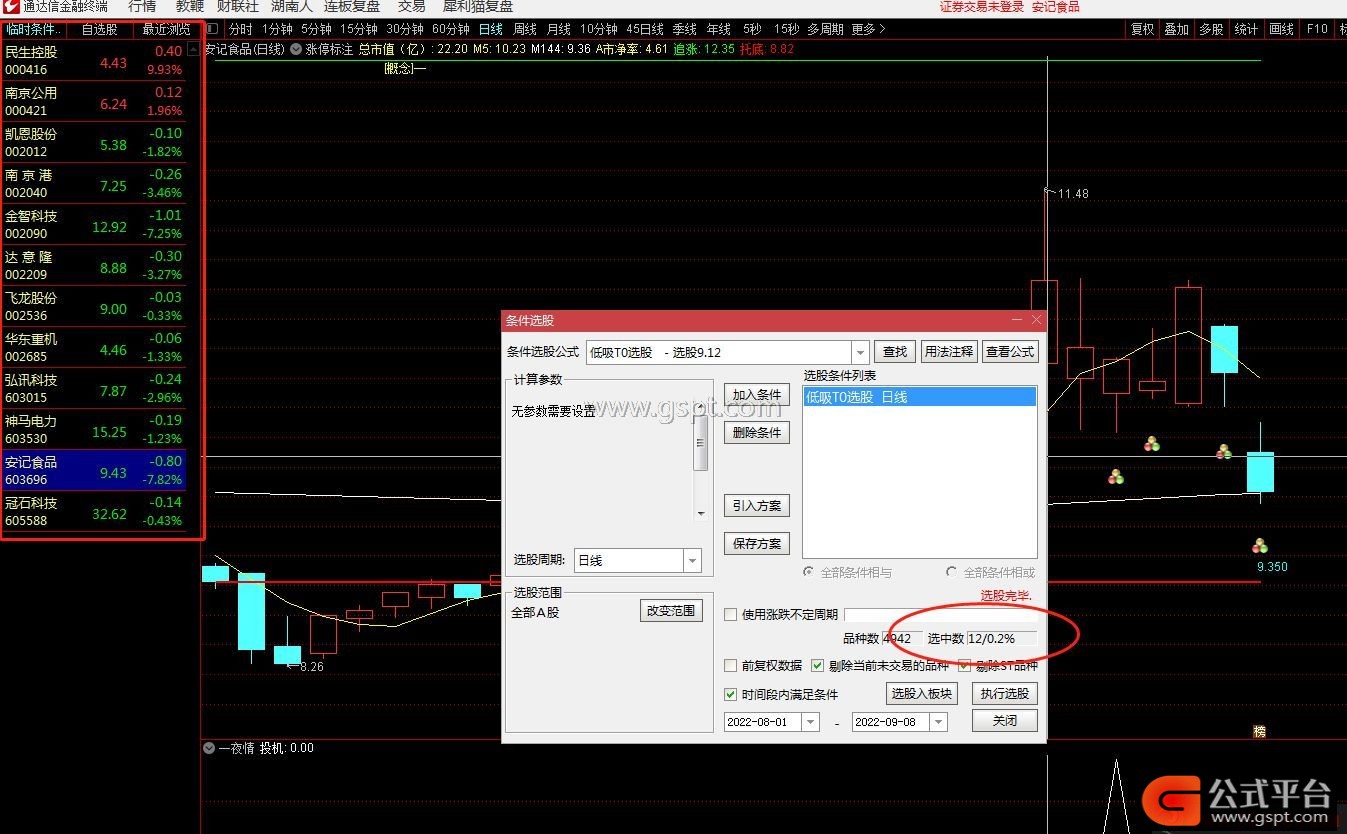1347x834 pixels.
Task: Open the end date 2022-09-08 dropdown
Action: (x=938, y=722)
